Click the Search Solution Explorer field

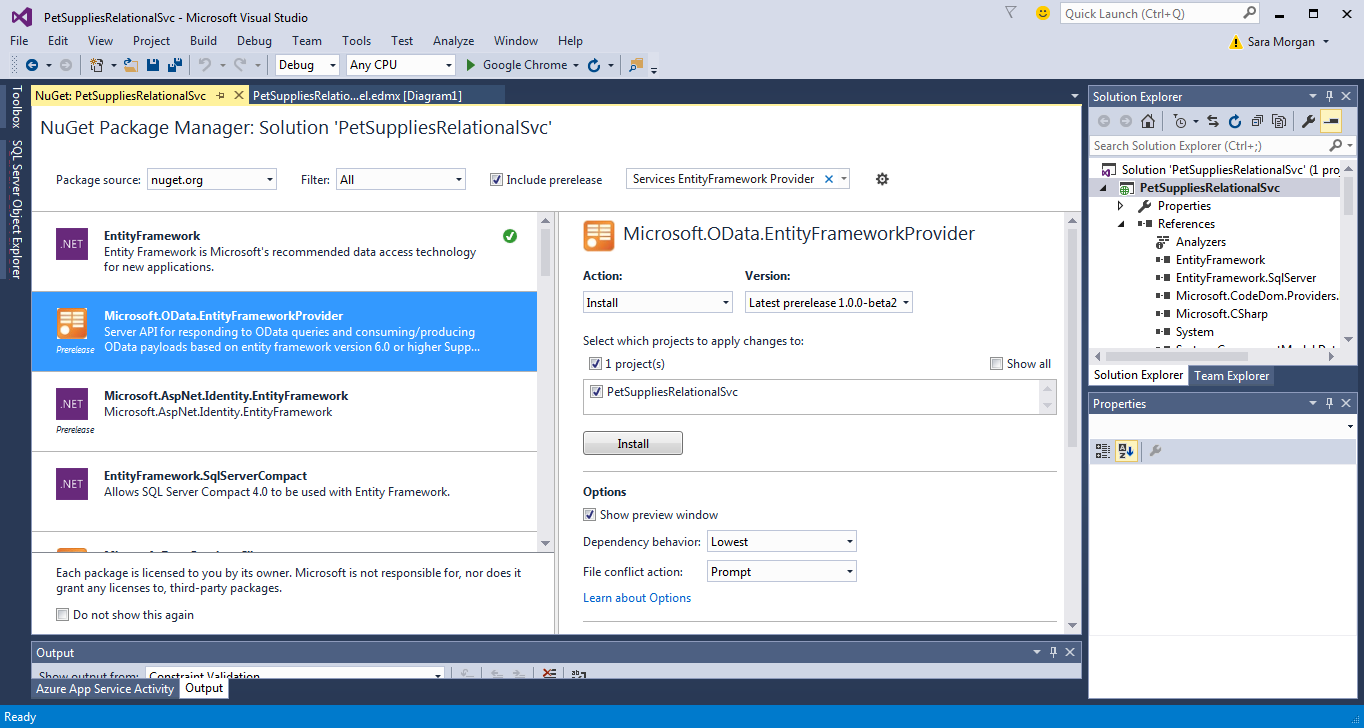pos(1210,146)
